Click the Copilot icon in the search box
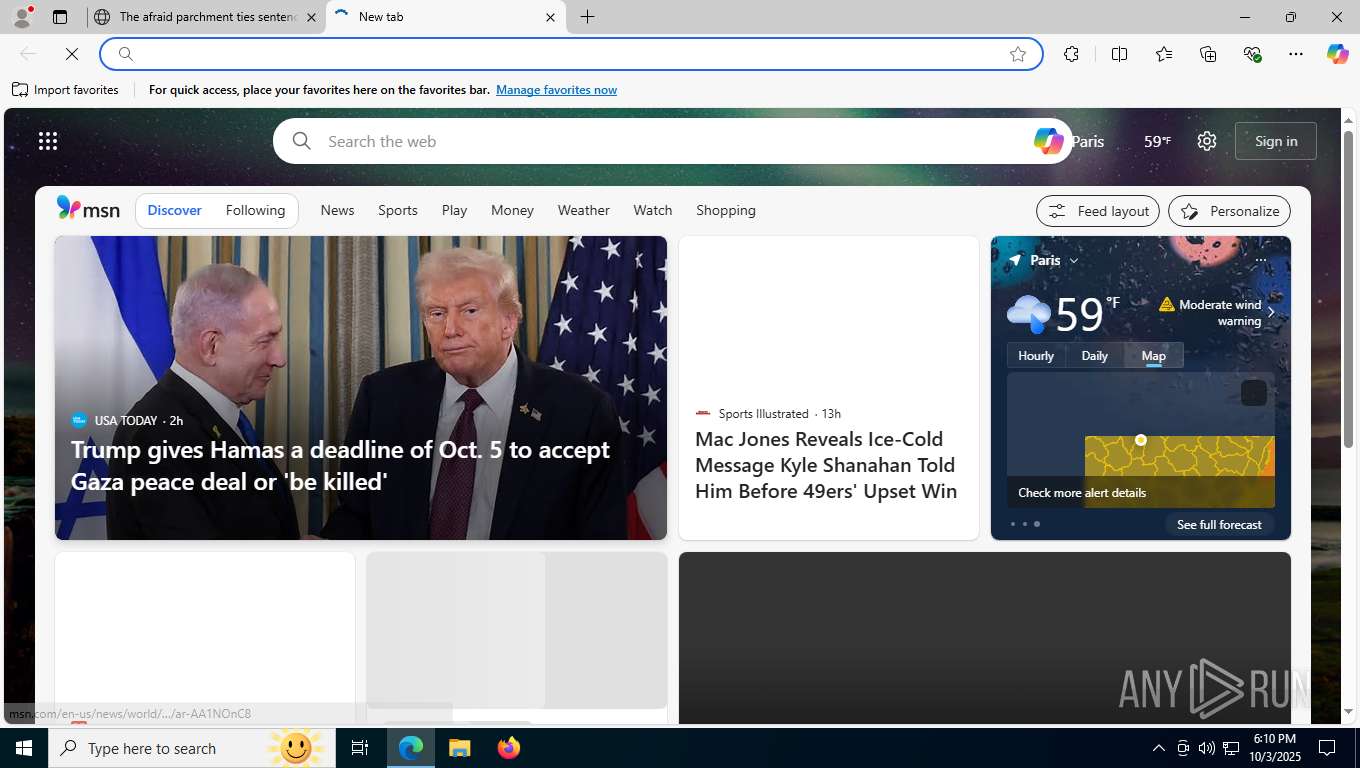This screenshot has width=1360, height=768. (x=1048, y=141)
